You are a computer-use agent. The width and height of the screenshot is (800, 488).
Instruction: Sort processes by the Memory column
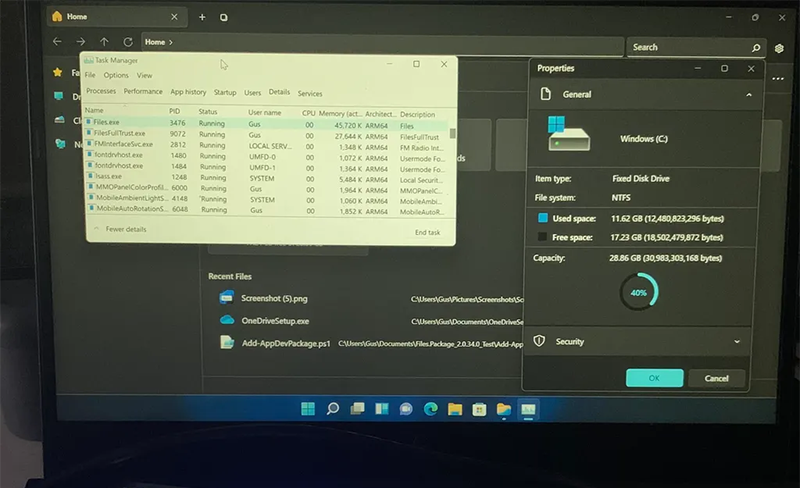[x=339, y=113]
